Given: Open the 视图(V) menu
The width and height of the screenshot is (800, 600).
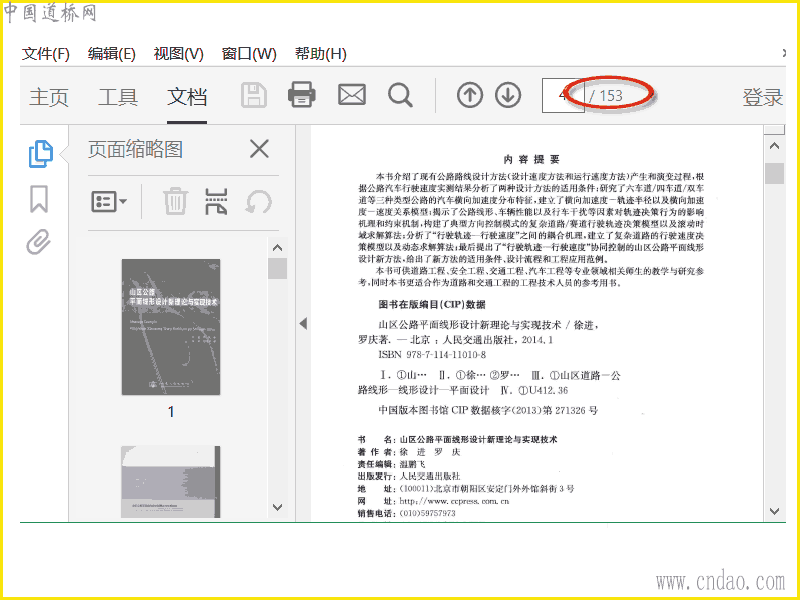Looking at the screenshot, I should 178,54.
